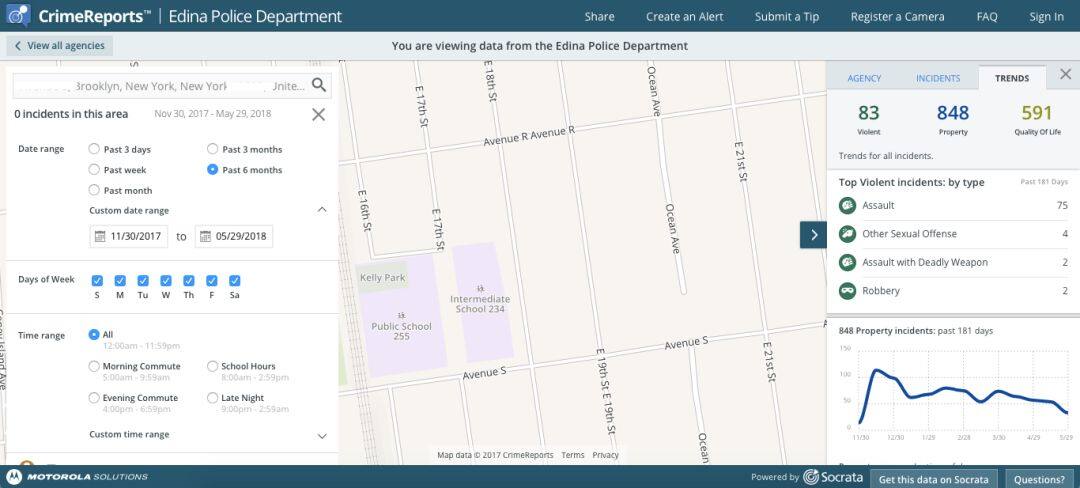
Task: Click the Public School 255 map marker
Action: (x=401, y=315)
